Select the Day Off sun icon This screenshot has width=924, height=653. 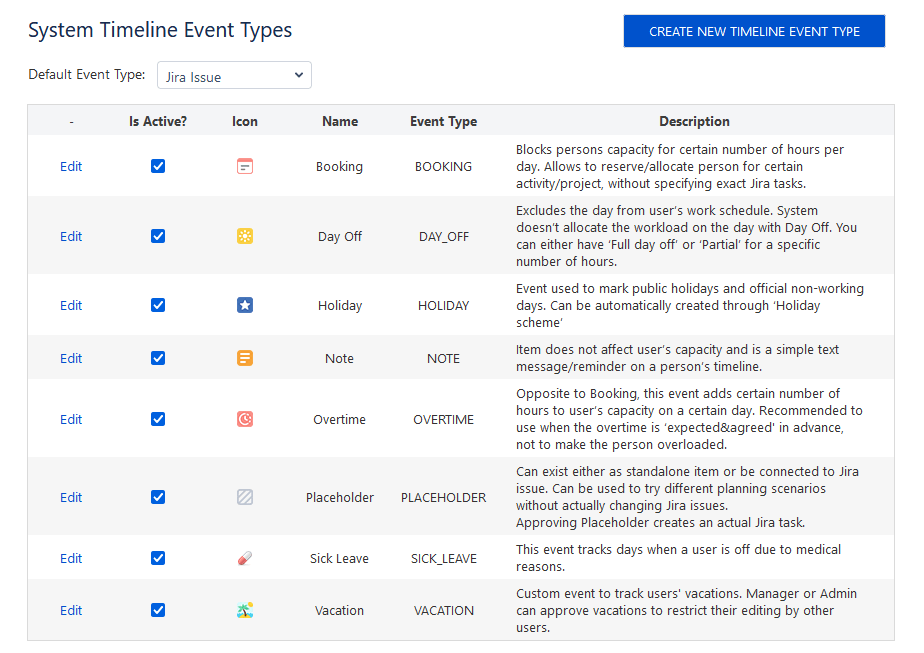tap(245, 236)
